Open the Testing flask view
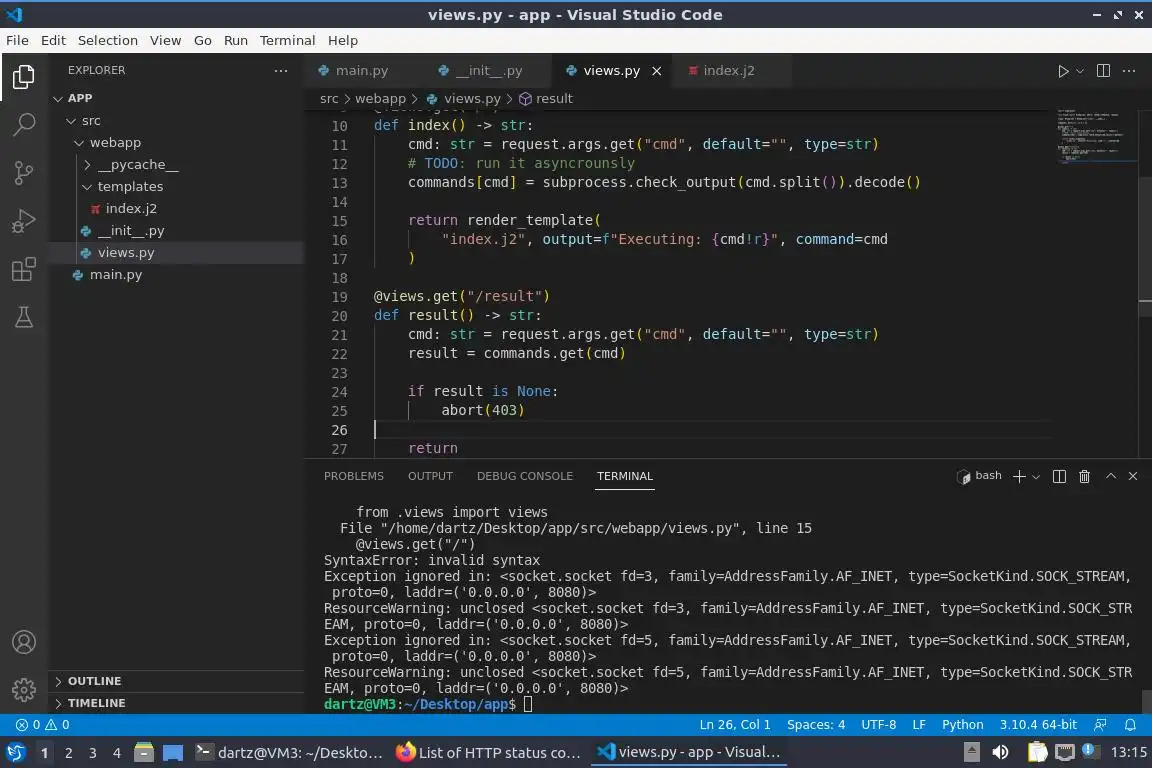Viewport: 1152px width, 768px height. coord(24,317)
